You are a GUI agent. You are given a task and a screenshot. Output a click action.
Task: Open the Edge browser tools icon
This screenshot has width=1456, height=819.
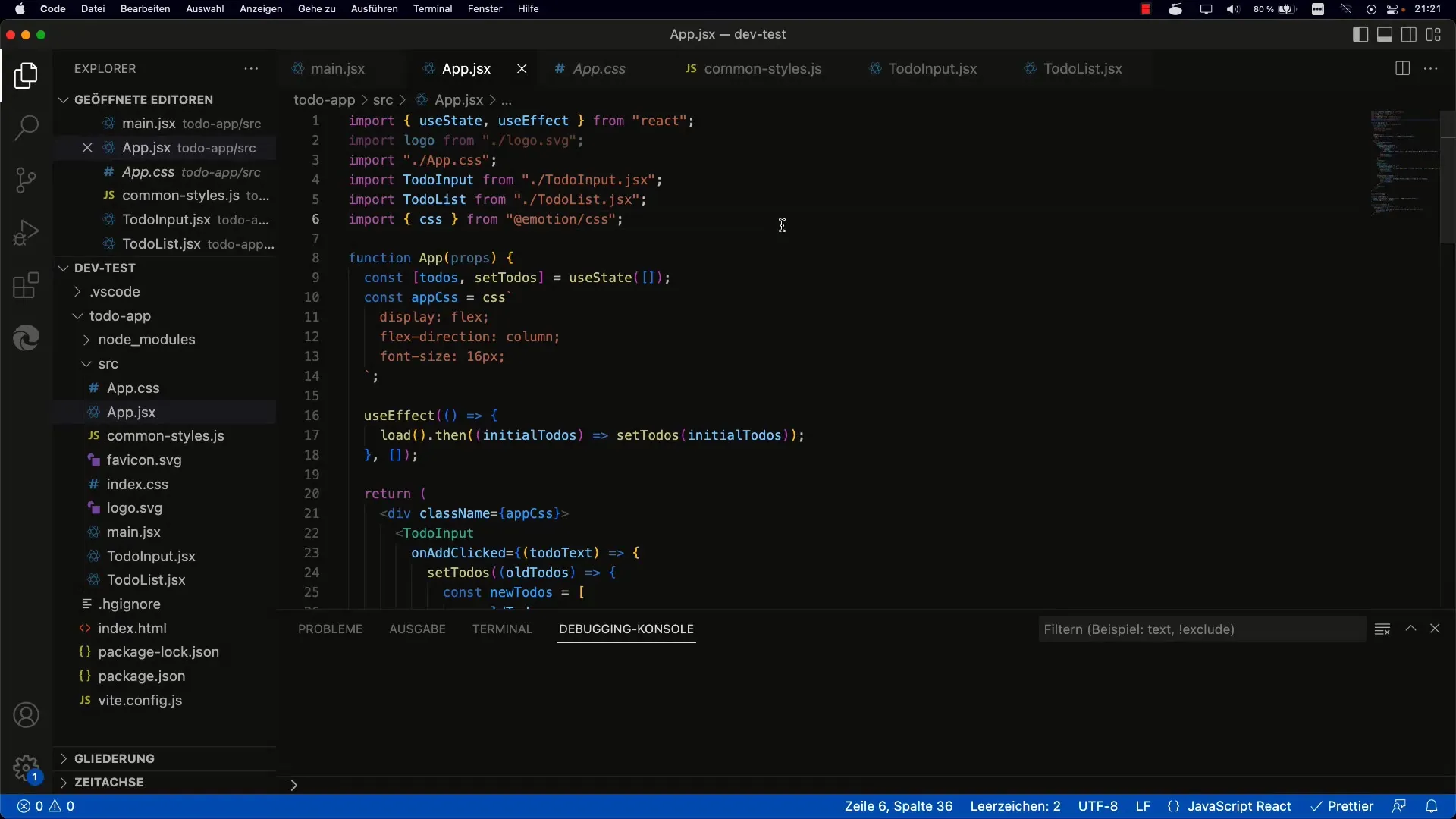point(26,338)
